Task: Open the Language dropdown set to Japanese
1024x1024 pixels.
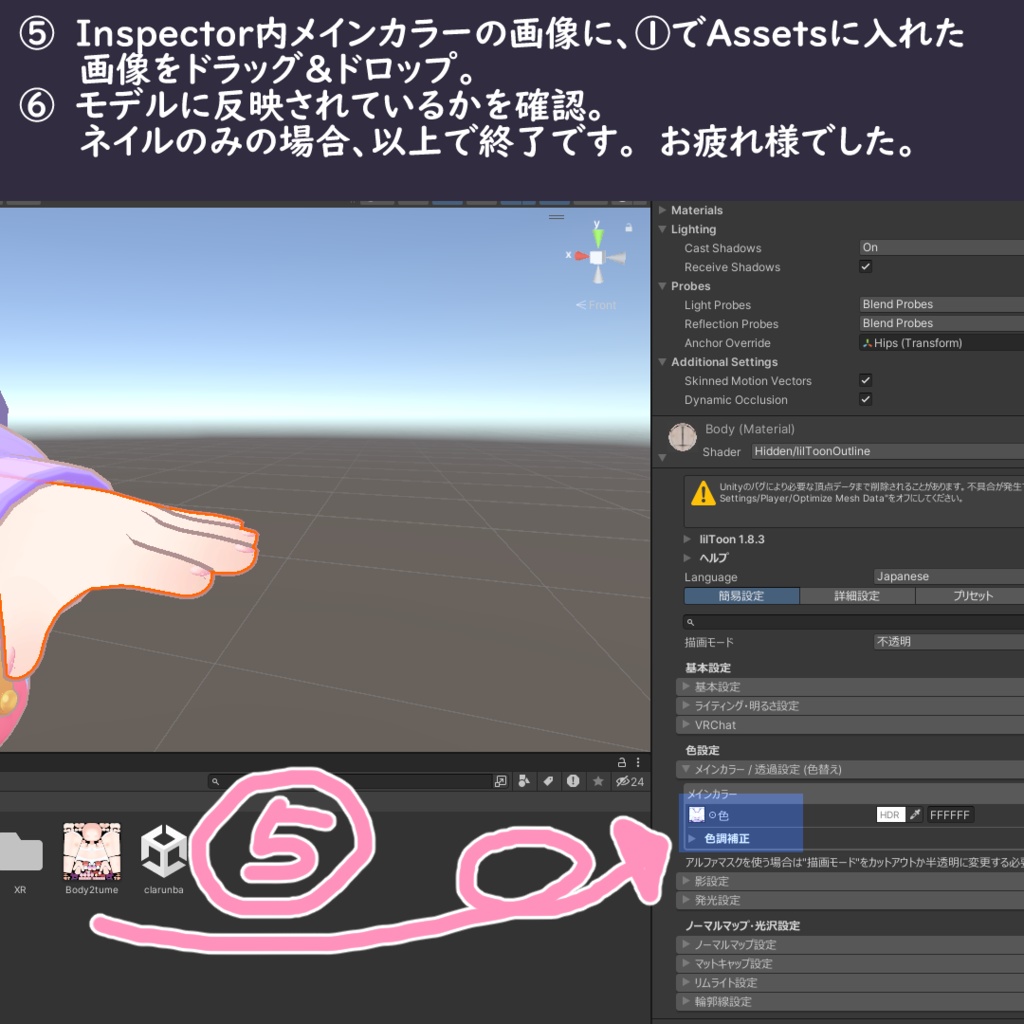Action: pos(948,577)
